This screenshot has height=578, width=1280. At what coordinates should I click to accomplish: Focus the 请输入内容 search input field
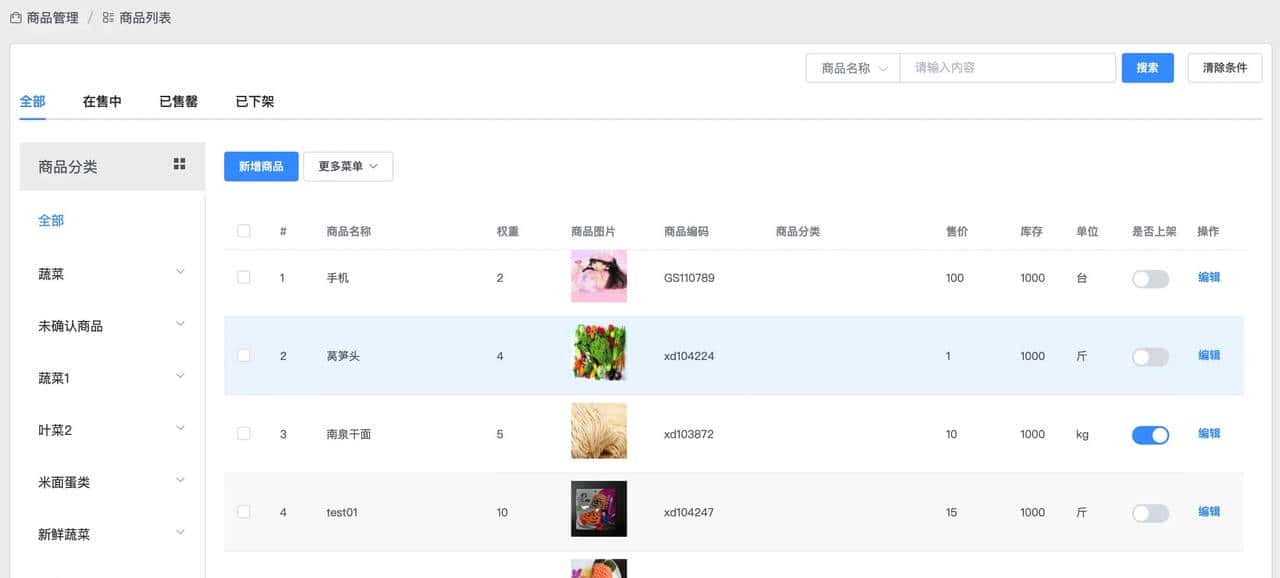tap(1007, 68)
